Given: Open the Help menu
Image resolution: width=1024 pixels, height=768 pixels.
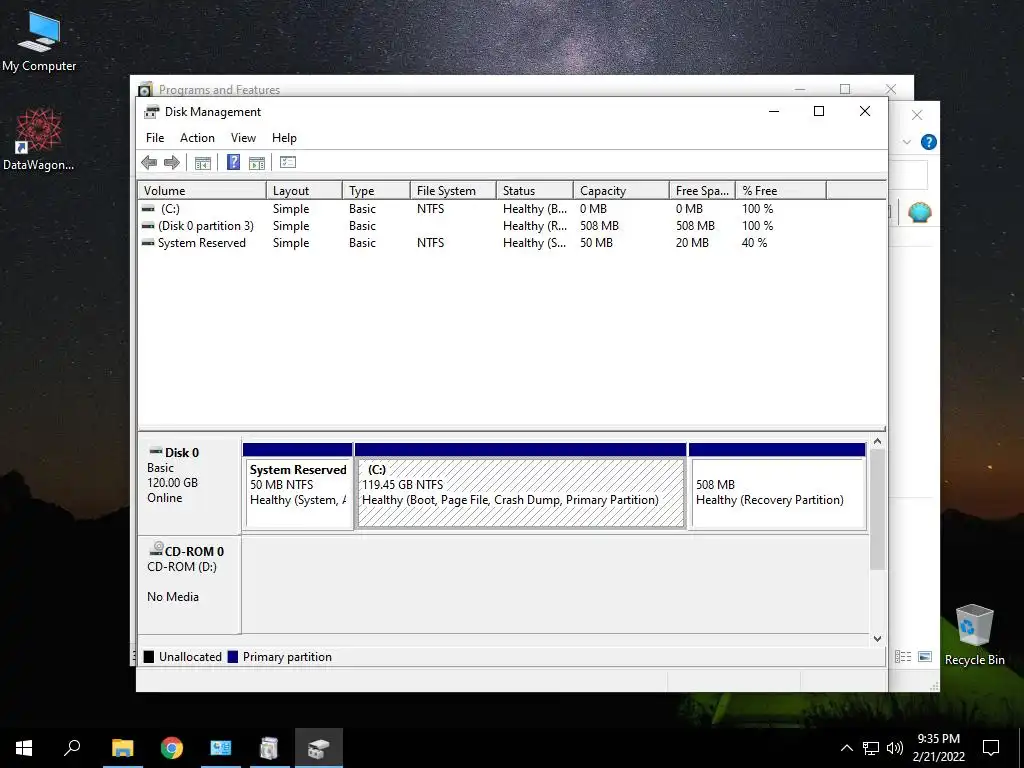Looking at the screenshot, I should 284,138.
